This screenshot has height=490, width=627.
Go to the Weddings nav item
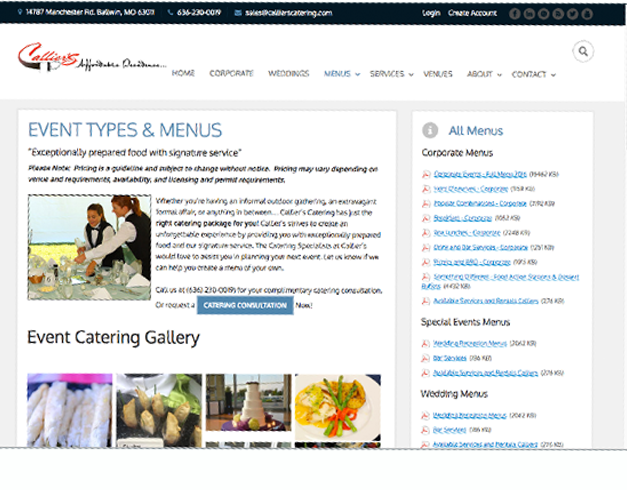coord(288,74)
